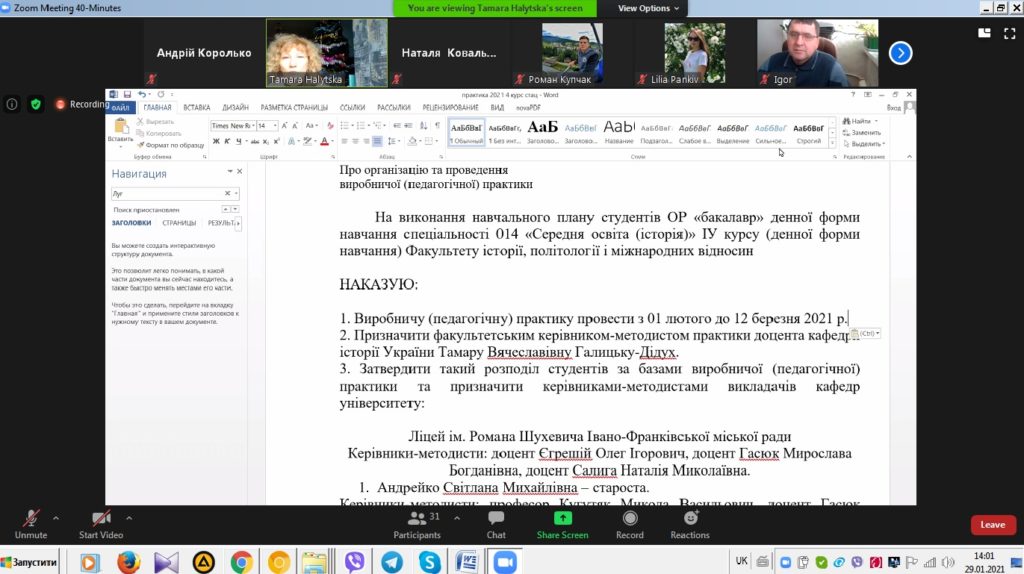This screenshot has width=1024, height=574.
Task: Show next participants with the blue arrow
Action: [x=900, y=53]
